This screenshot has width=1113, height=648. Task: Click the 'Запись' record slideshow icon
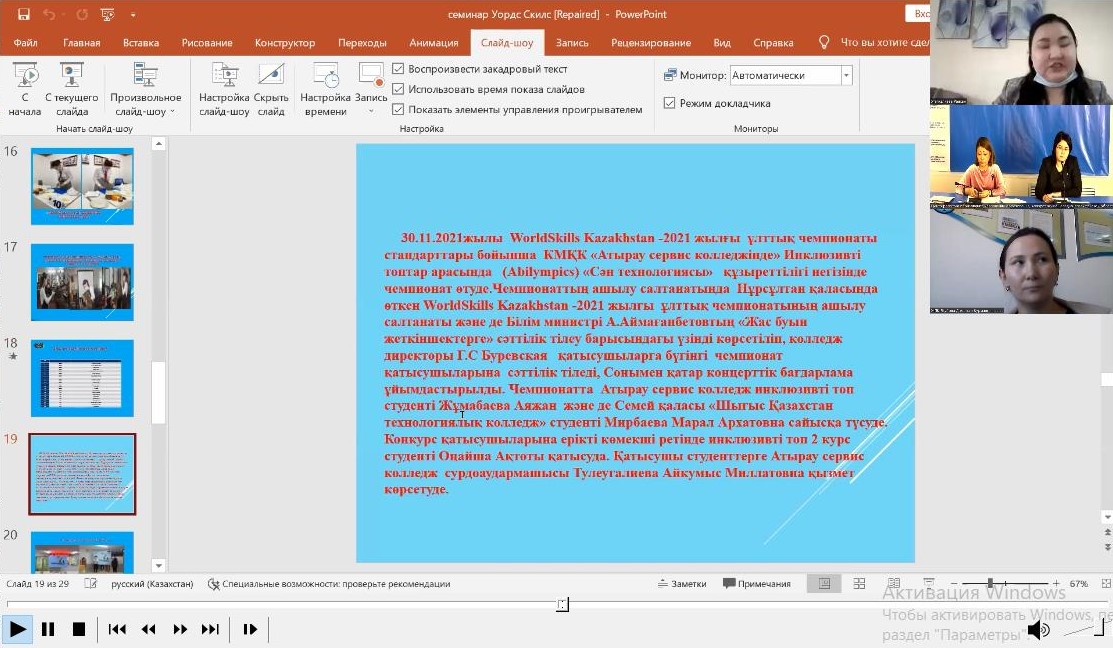coord(371,74)
